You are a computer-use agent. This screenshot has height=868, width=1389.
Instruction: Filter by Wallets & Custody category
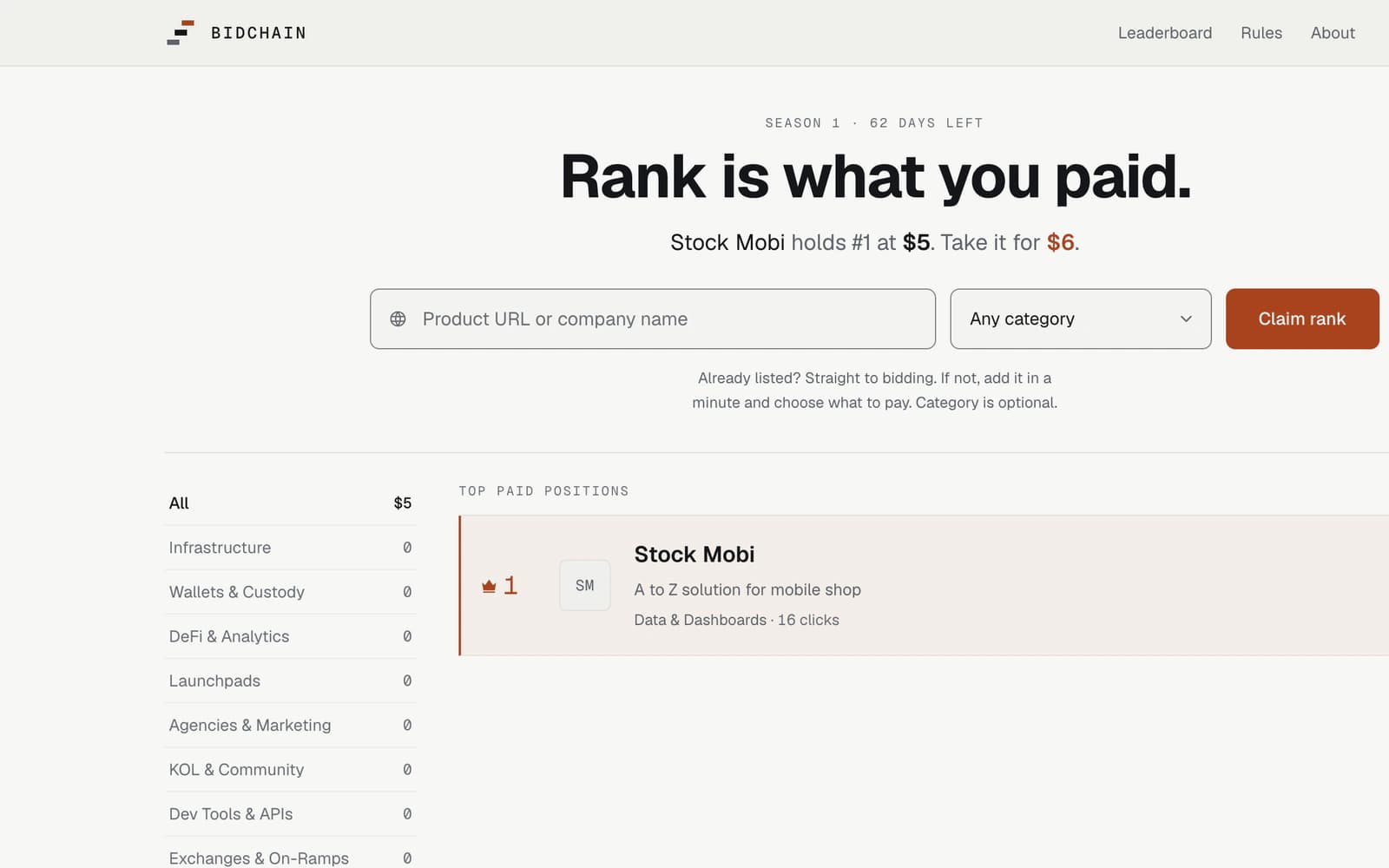tap(291, 592)
